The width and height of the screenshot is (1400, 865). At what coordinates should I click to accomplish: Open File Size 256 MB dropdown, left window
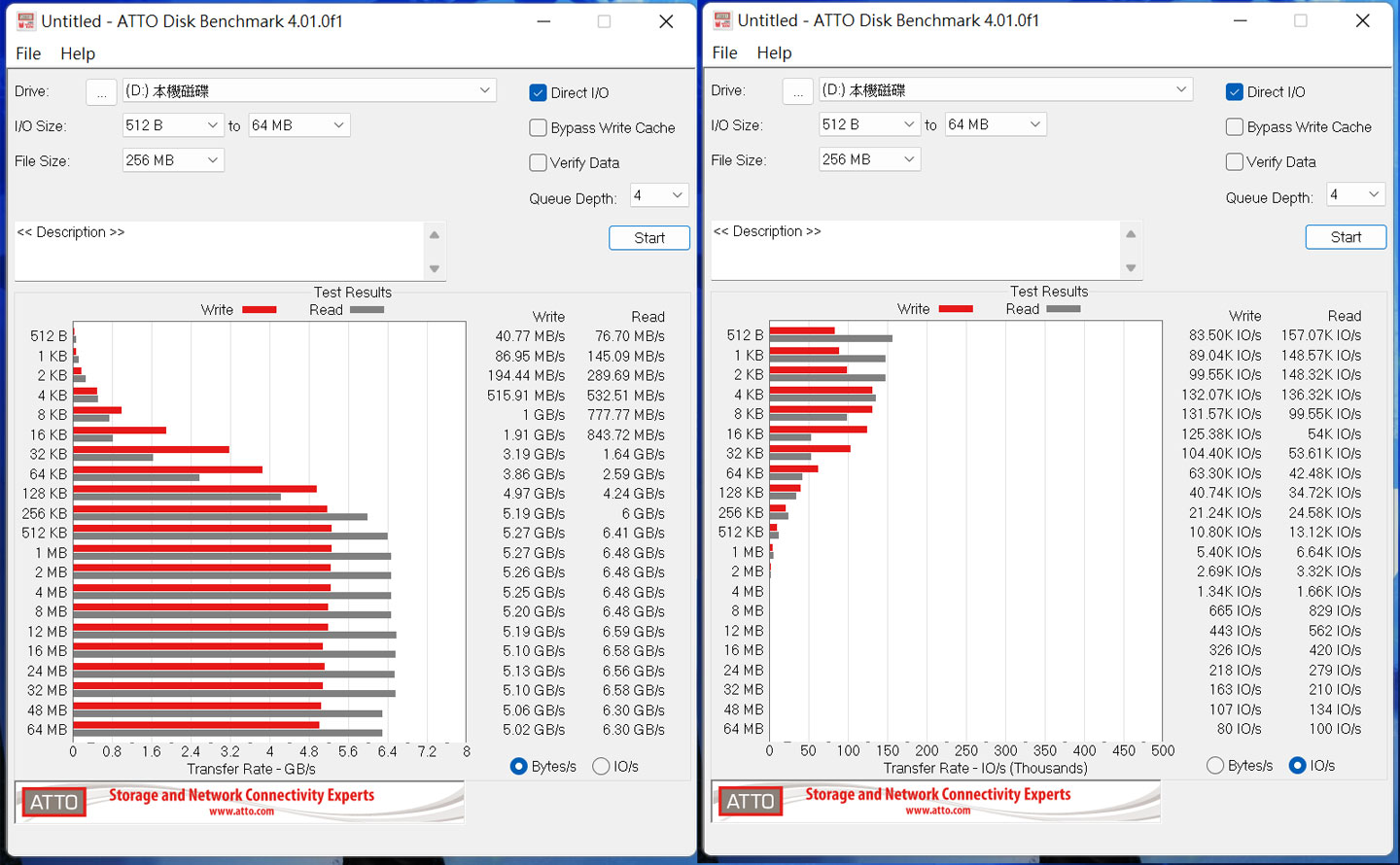pos(173,160)
